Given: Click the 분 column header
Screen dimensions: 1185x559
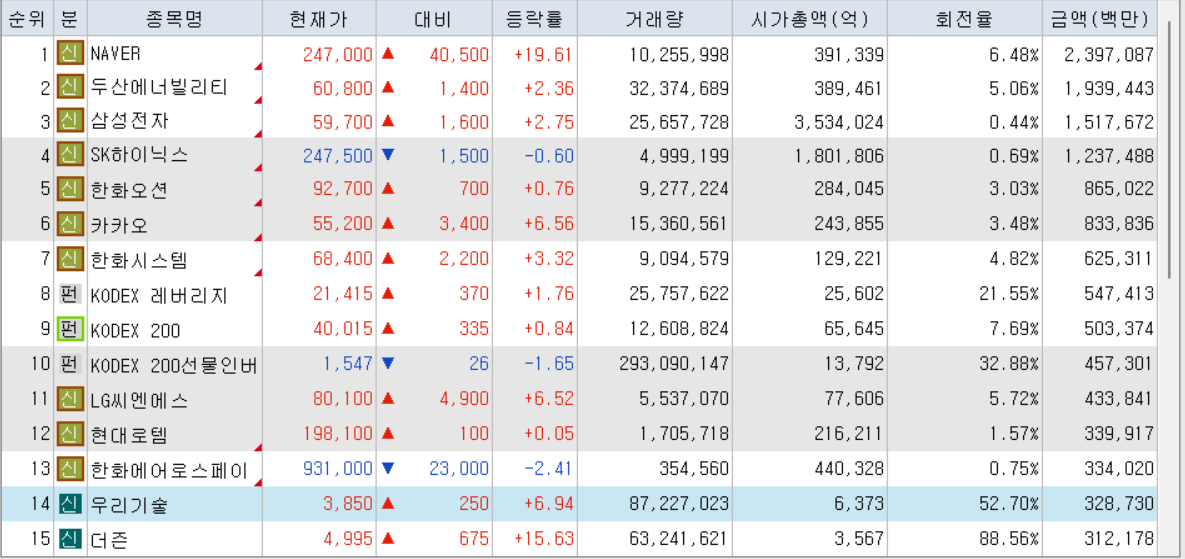Looking at the screenshot, I should tap(70, 19).
